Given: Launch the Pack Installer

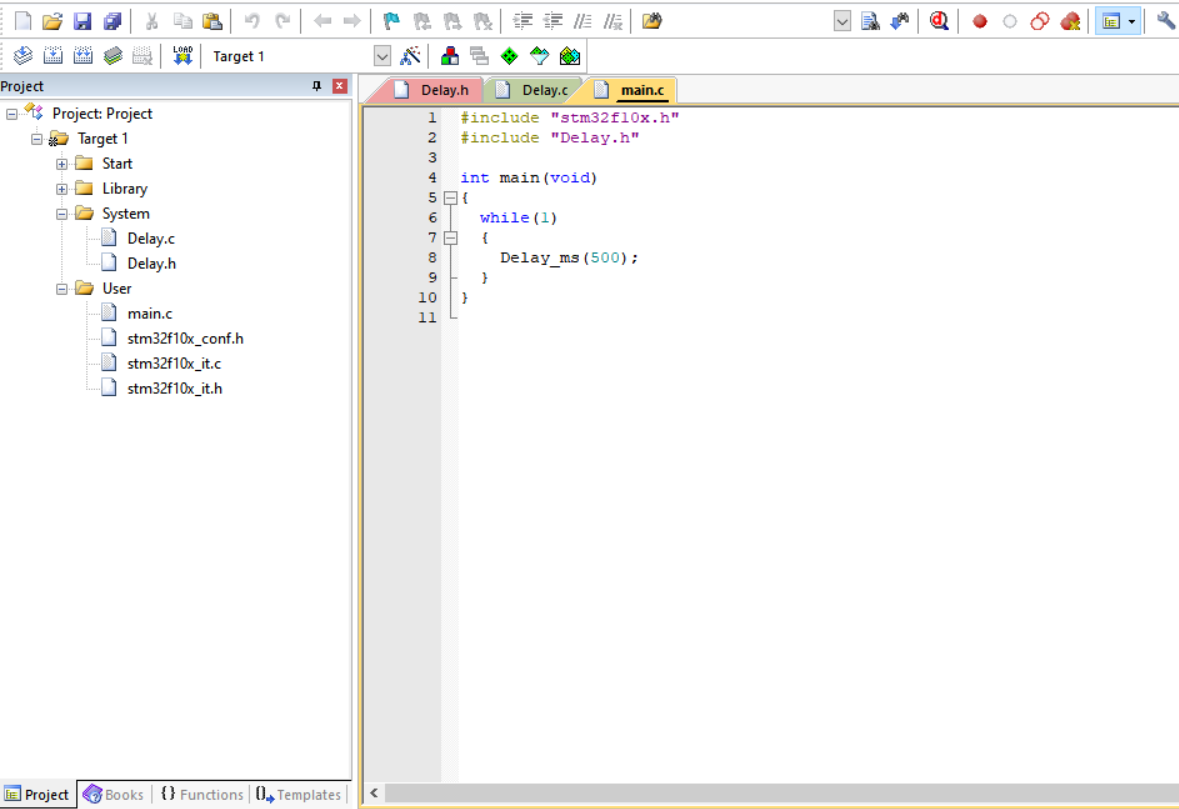Looking at the screenshot, I should (570, 56).
